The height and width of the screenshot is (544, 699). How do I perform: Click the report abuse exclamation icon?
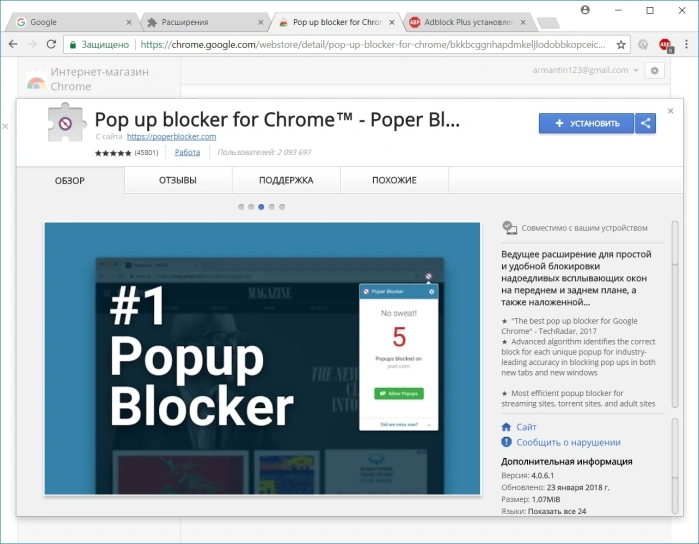pyautogui.click(x=506, y=442)
